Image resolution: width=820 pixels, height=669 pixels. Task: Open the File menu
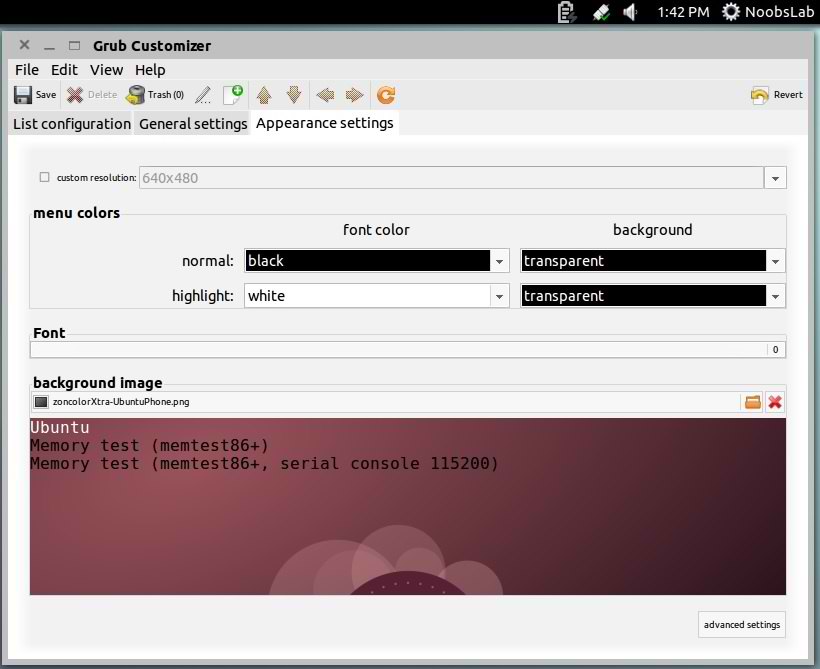click(27, 70)
